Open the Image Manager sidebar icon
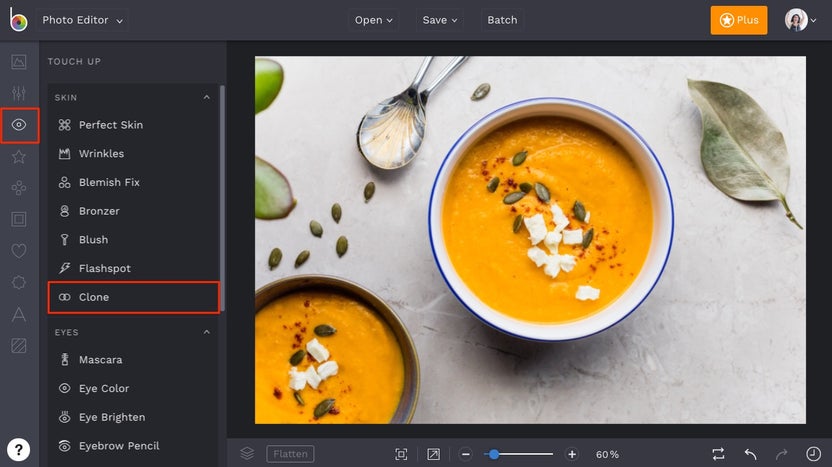Image resolution: width=832 pixels, height=467 pixels. (x=19, y=62)
